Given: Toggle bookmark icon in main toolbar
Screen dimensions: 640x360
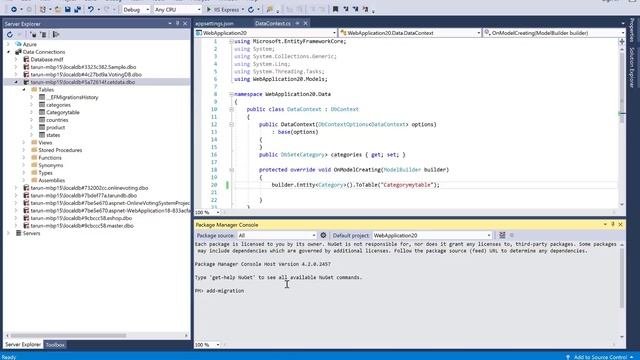Looking at the screenshot, I should [336, 9].
